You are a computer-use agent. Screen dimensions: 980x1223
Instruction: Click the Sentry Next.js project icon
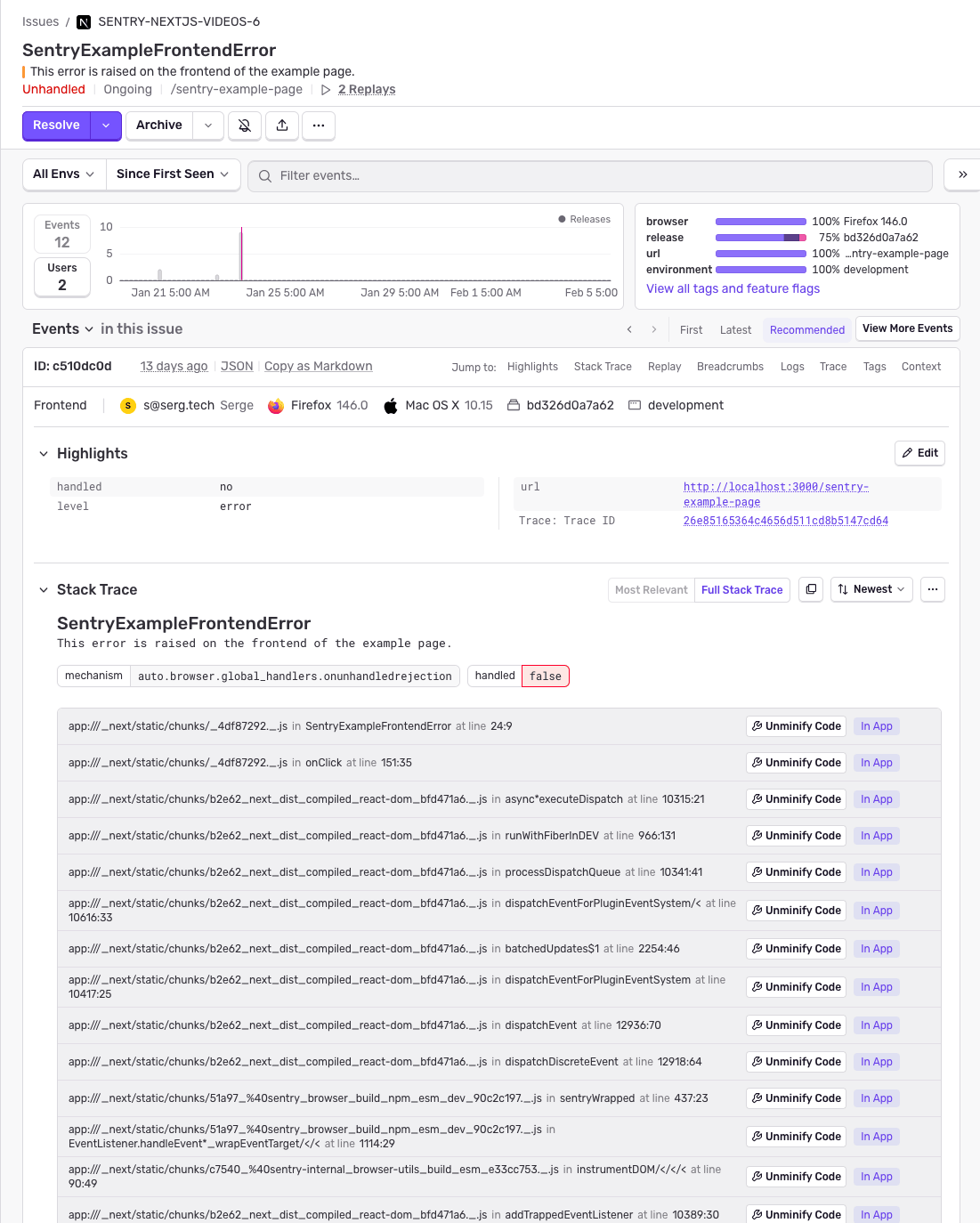pyautogui.click(x=83, y=21)
